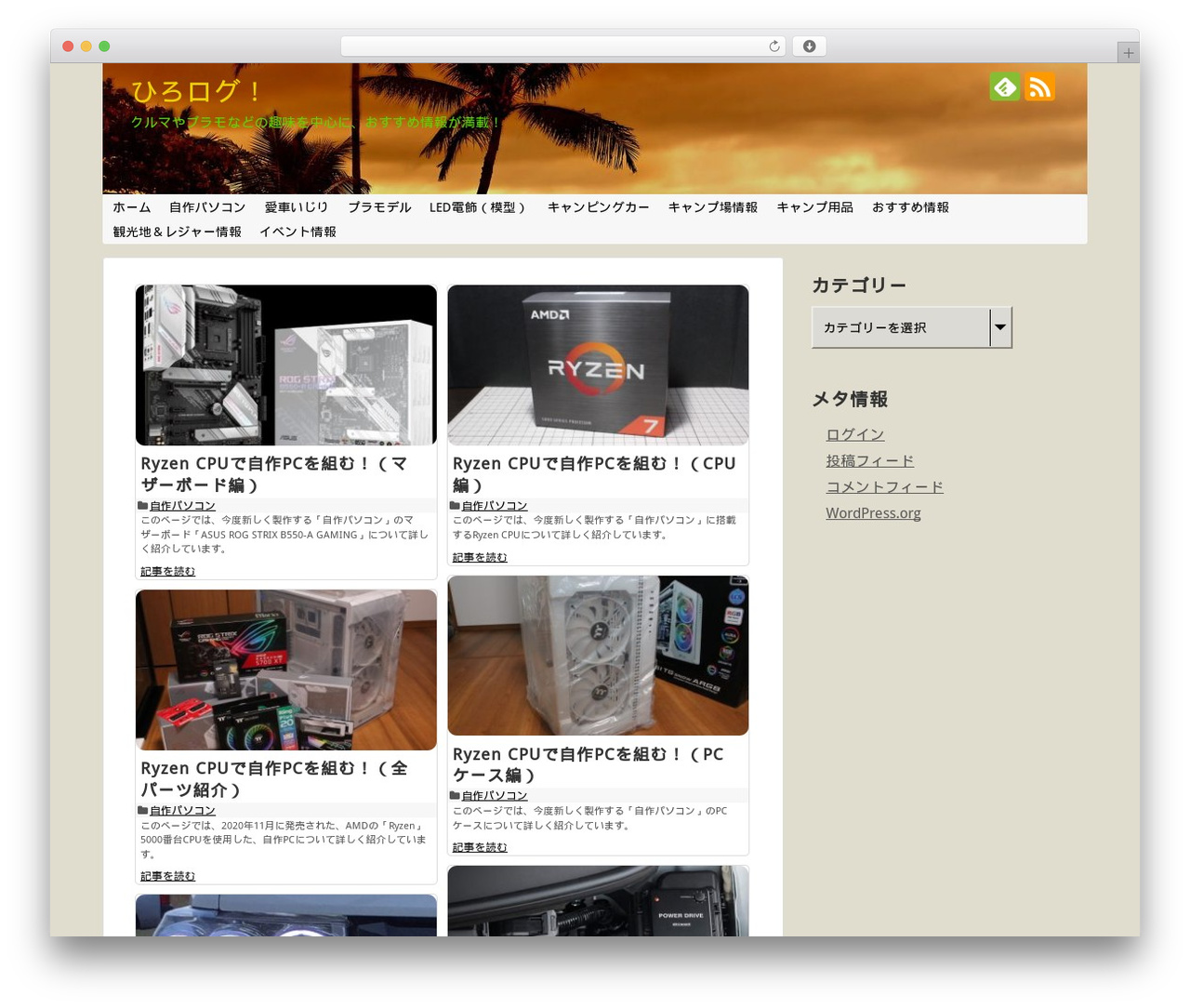Open the コメントフィード link
Viewport: 1190px width, 1008px height.
(885, 486)
